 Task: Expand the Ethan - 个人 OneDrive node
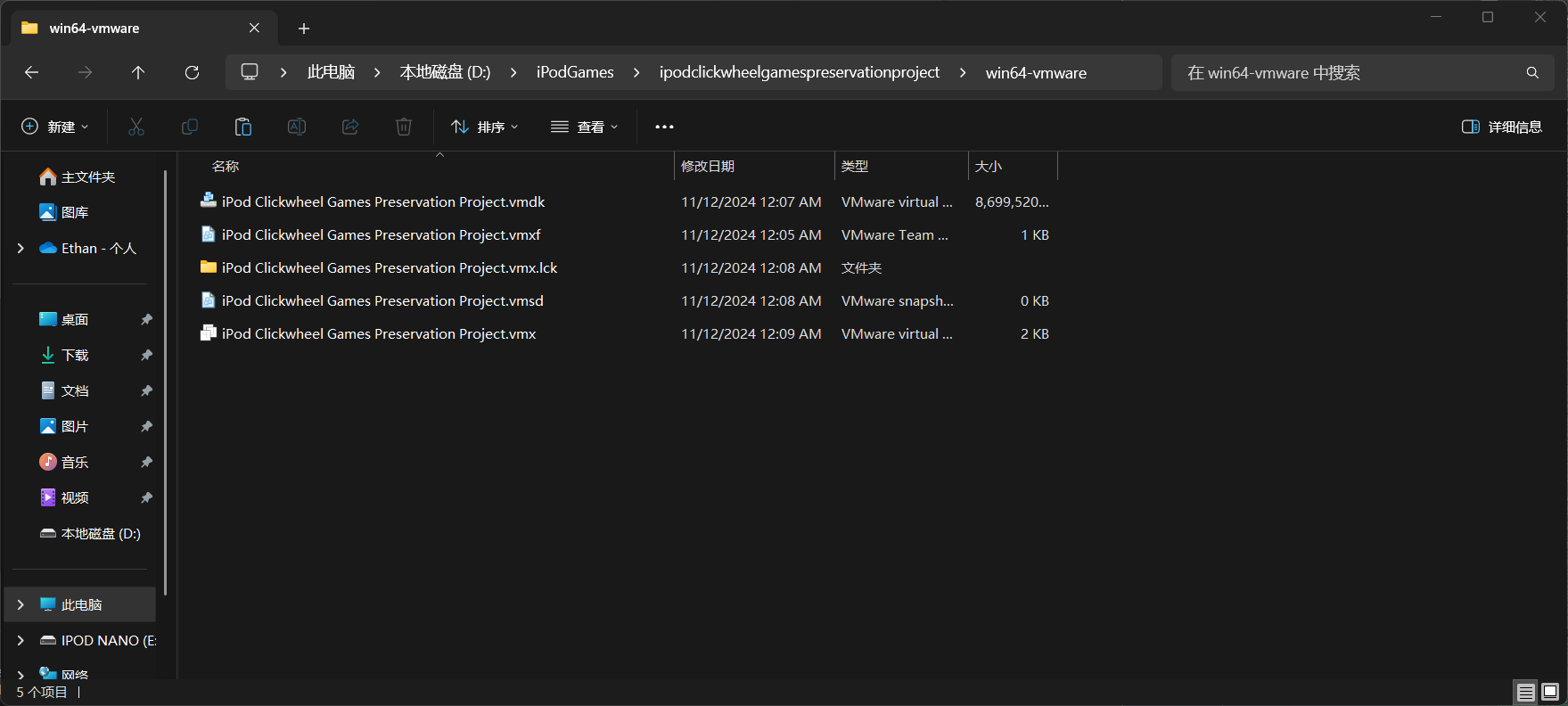21,248
